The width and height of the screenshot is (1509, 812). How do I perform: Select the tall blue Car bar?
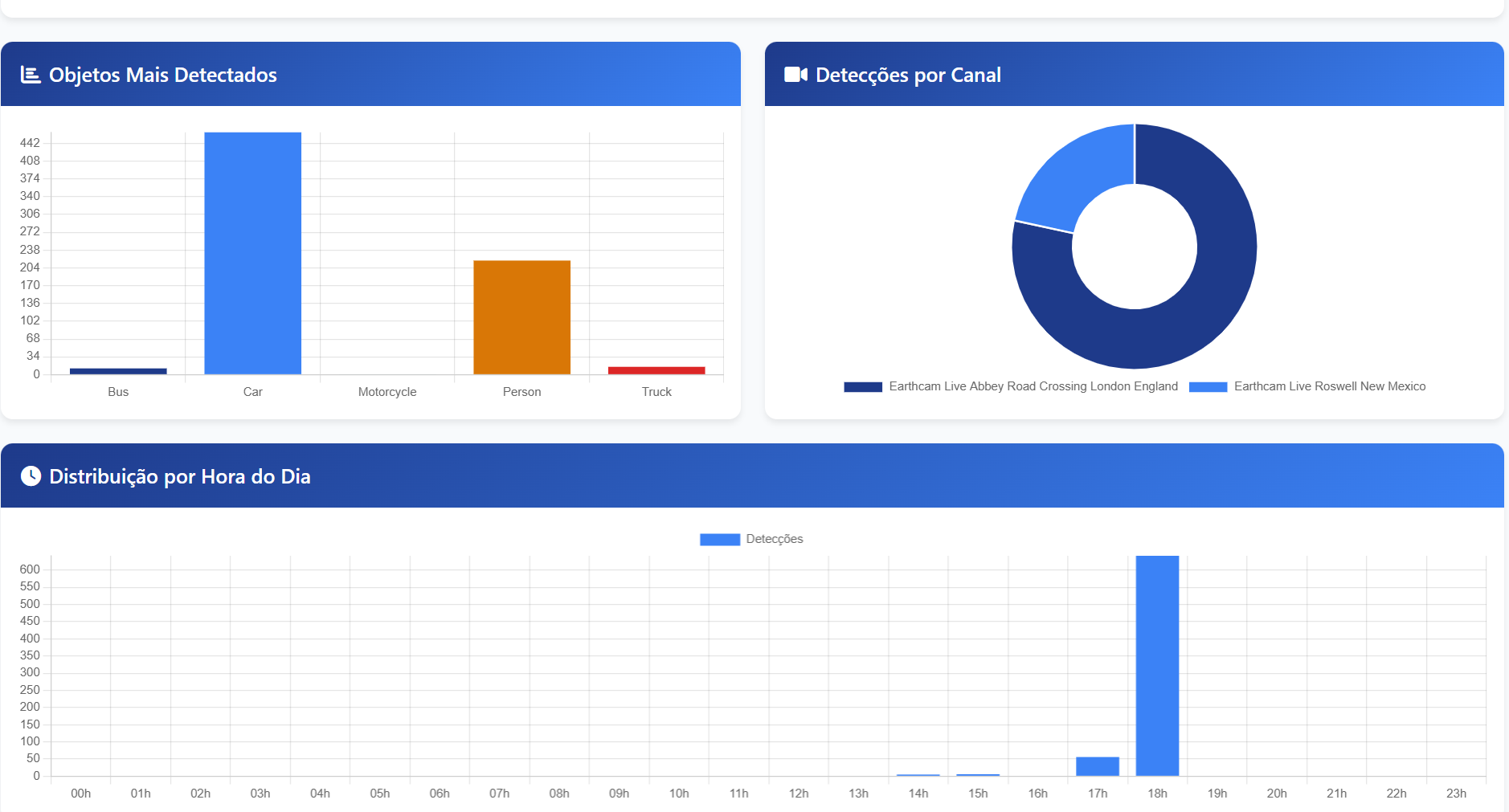252,253
